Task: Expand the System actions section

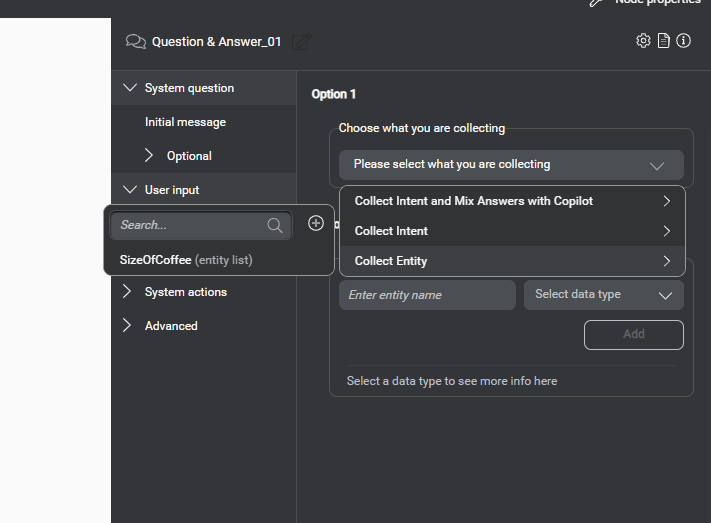Action: point(127,292)
